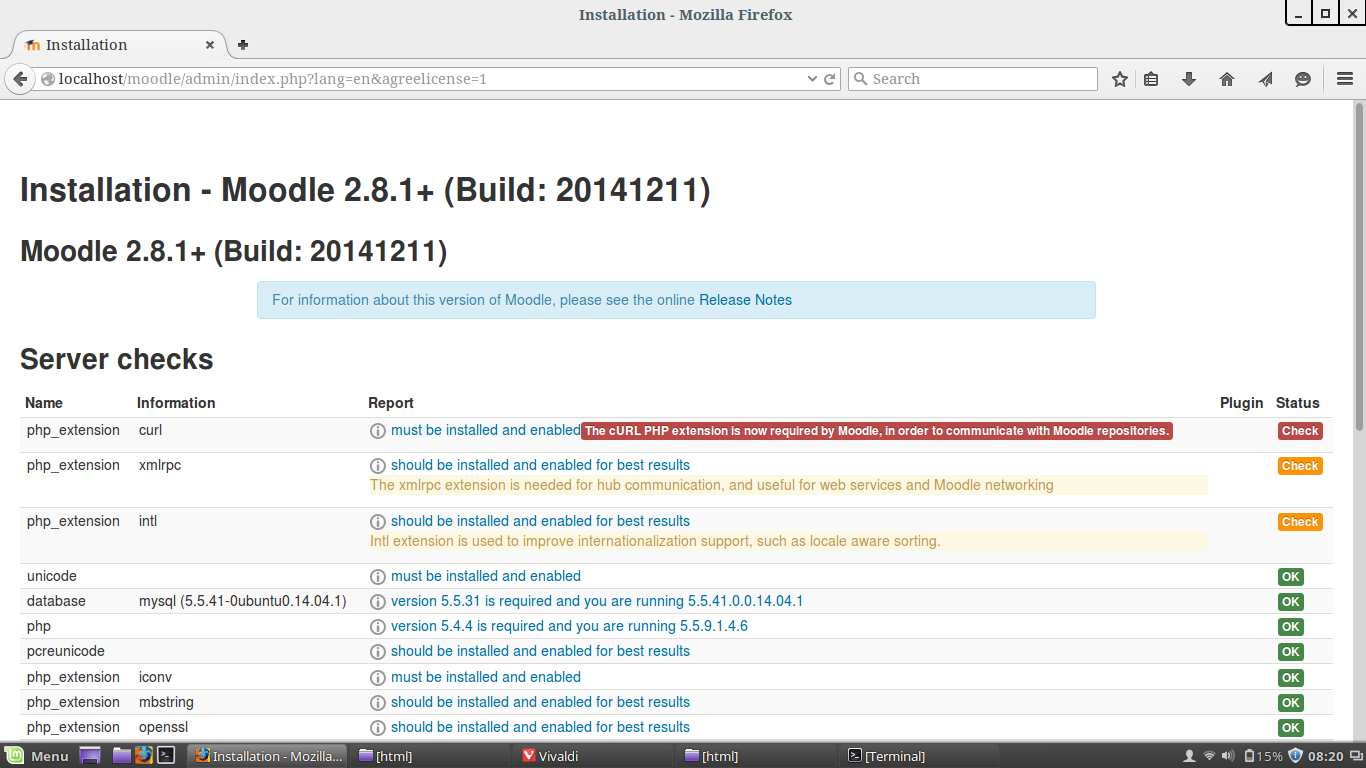This screenshot has height=768, width=1366.
Task: Focus the Search input field
Action: coord(973,79)
